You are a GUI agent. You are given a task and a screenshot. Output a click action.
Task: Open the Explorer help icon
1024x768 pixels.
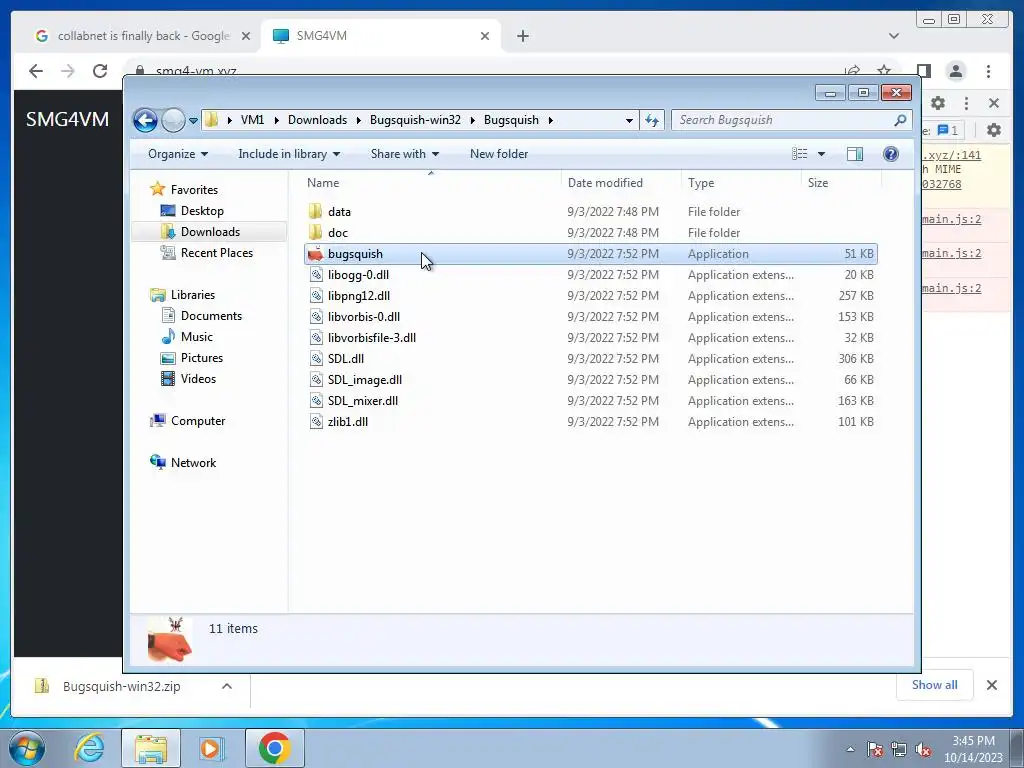click(891, 154)
